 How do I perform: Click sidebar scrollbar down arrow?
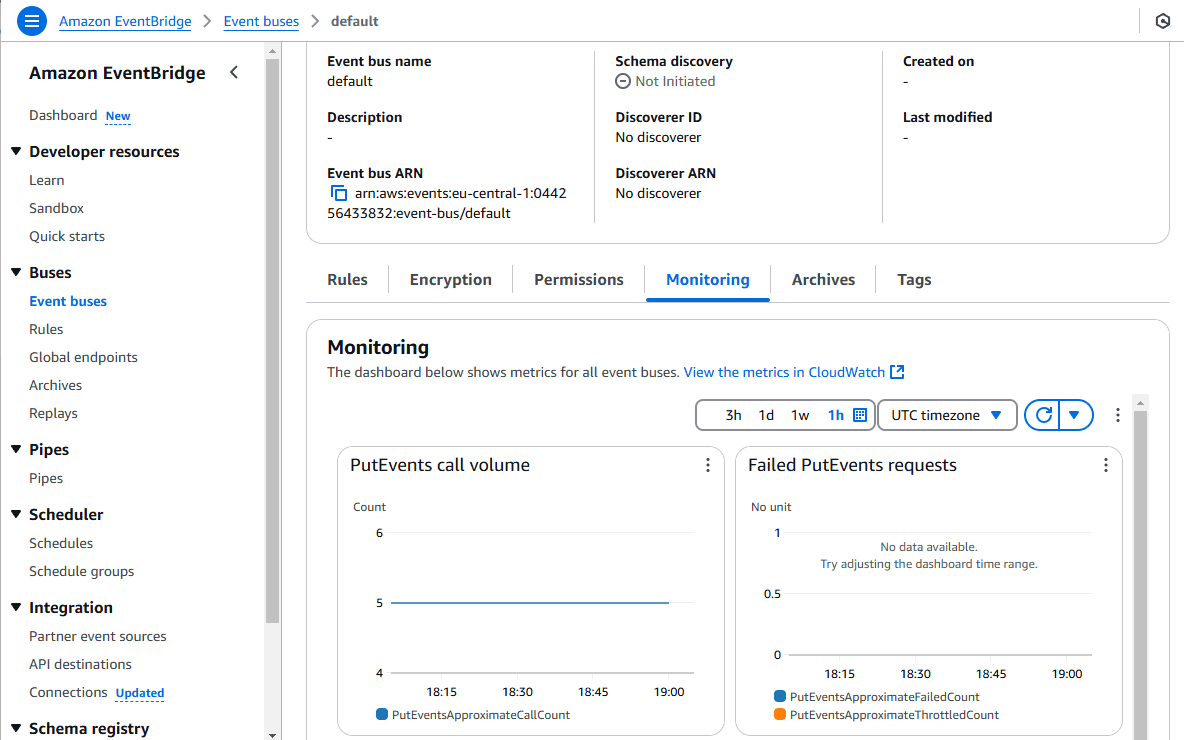(273, 734)
